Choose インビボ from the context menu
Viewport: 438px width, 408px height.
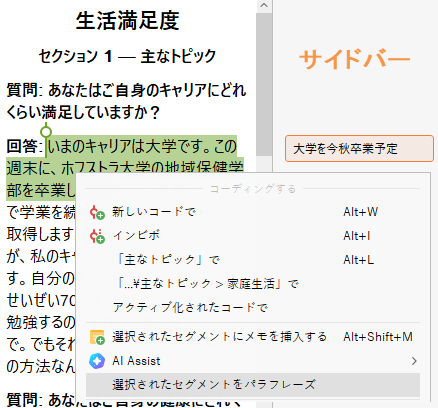pos(253,236)
